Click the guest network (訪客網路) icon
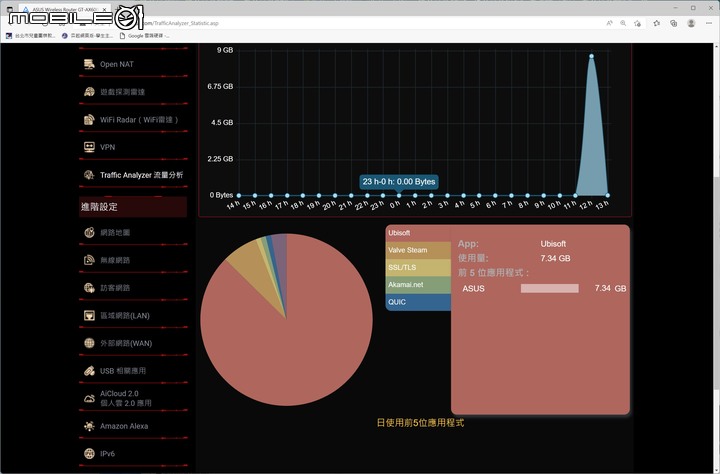Image resolution: width=720 pixels, height=474 pixels. tap(89, 288)
